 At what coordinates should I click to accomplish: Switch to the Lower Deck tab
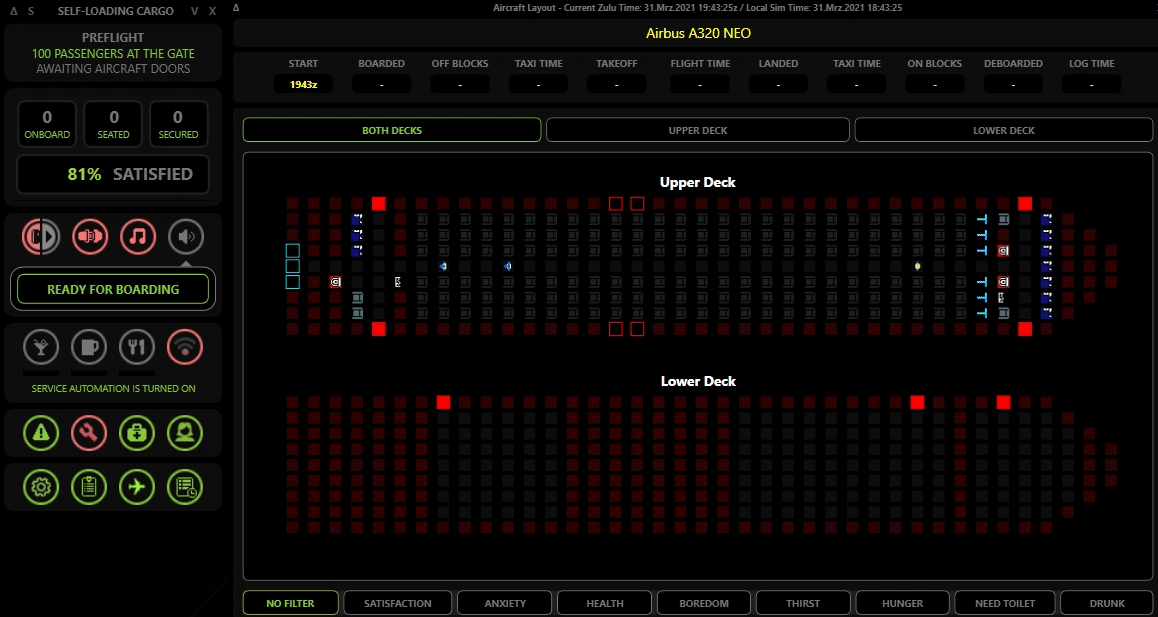point(1003,130)
